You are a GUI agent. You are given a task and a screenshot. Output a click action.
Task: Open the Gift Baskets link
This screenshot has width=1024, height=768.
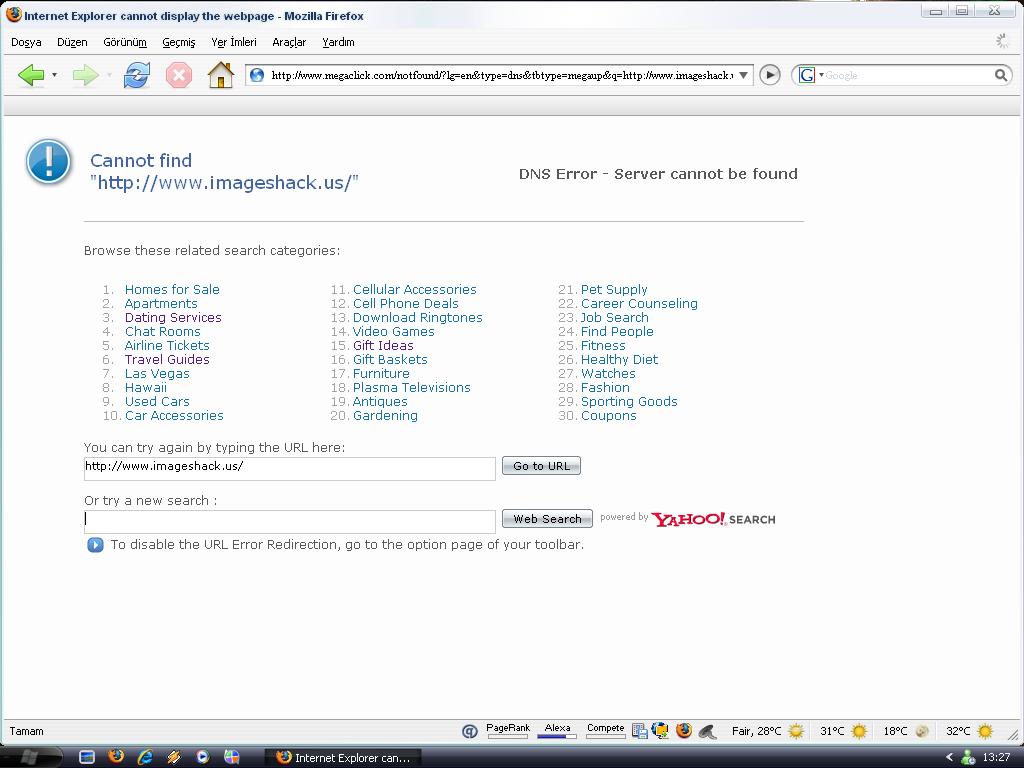coord(390,359)
